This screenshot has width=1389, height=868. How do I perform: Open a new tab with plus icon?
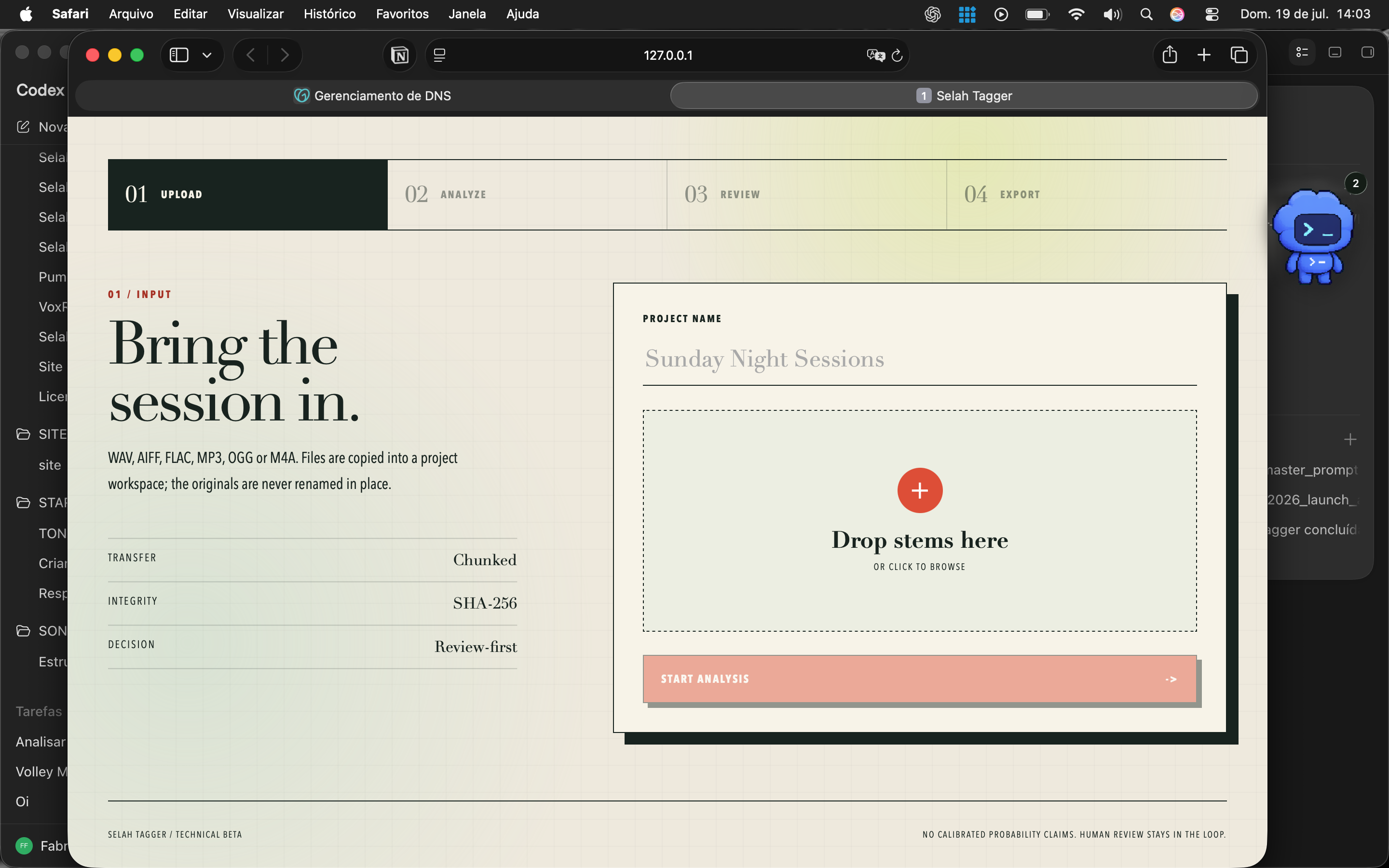[x=1204, y=55]
